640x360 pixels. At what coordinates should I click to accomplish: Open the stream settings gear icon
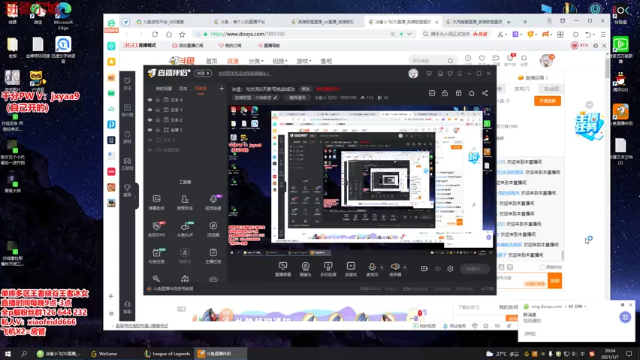point(450,269)
